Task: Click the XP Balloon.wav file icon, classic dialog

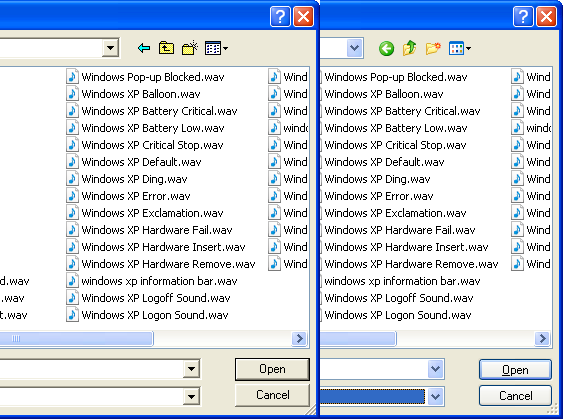Action: point(72,94)
